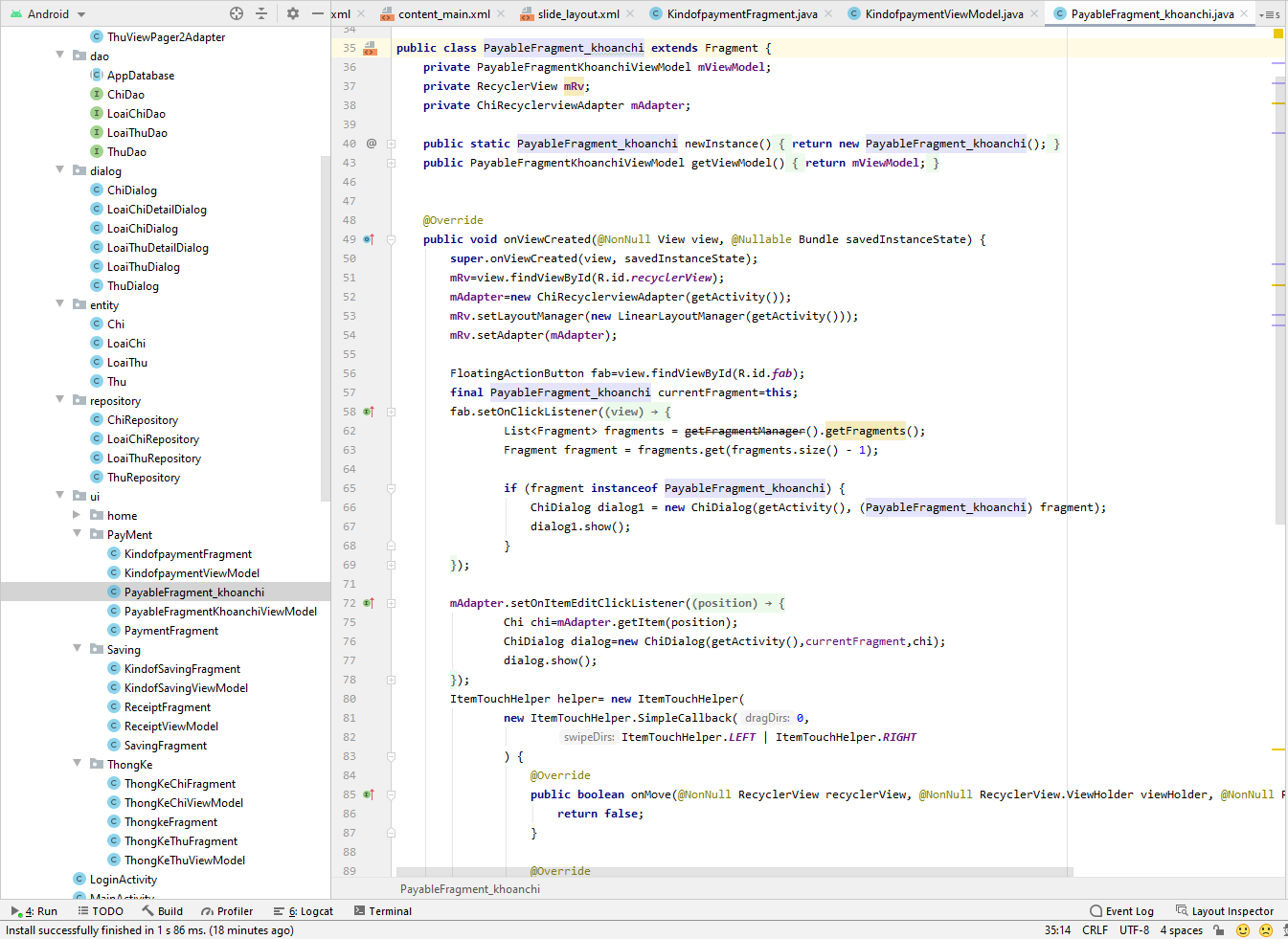This screenshot has height=939, width=1288.
Task: Click gutter marker at line 72
Action: pyautogui.click(x=370, y=603)
